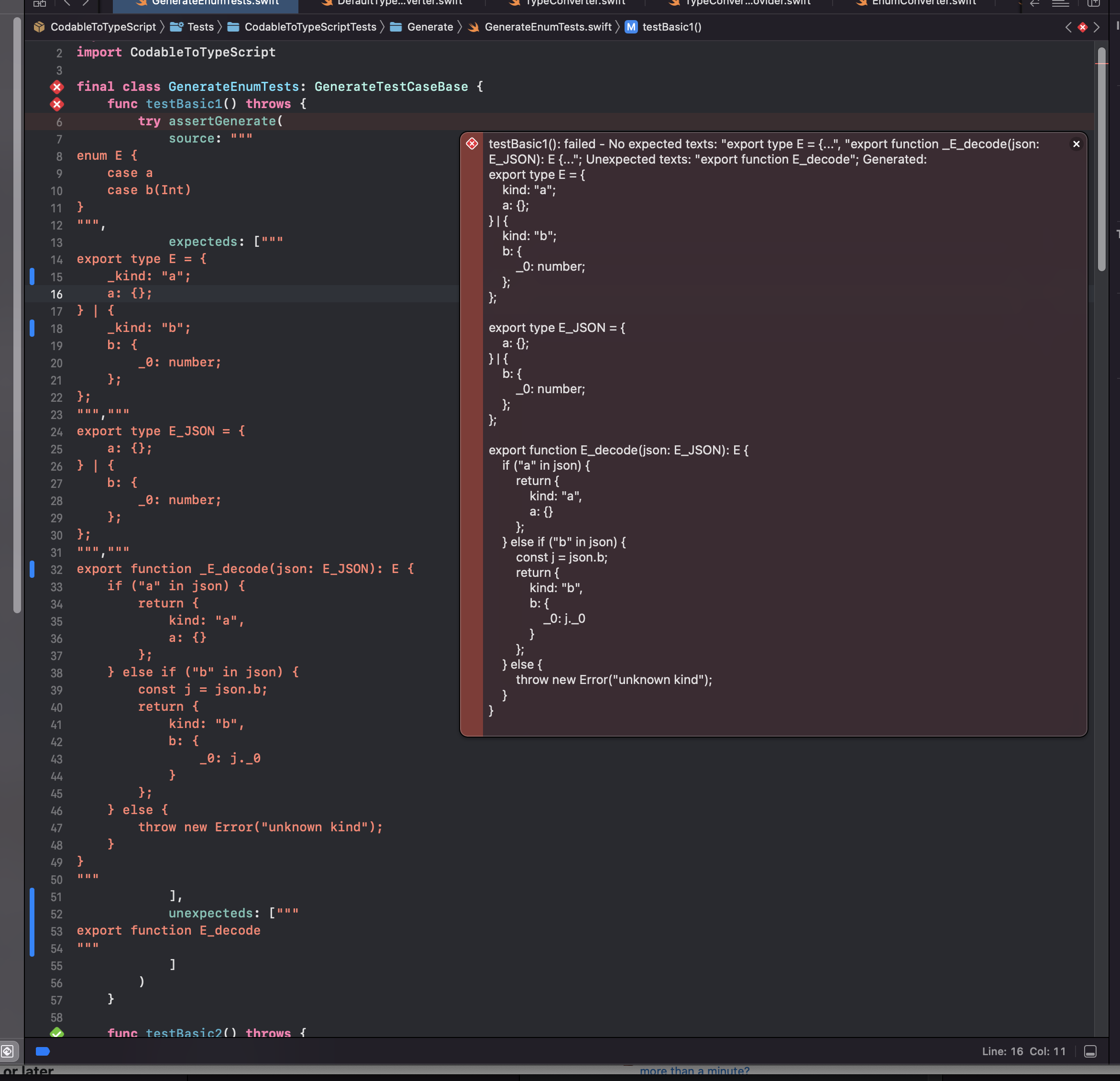Close the test failure popup
This screenshot has height=1081, width=1120.
pyautogui.click(x=1076, y=144)
